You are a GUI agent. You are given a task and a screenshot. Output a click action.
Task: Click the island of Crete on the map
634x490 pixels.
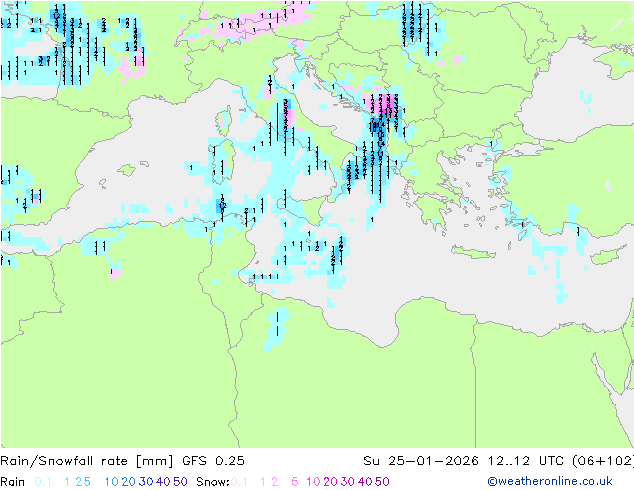[473, 252]
